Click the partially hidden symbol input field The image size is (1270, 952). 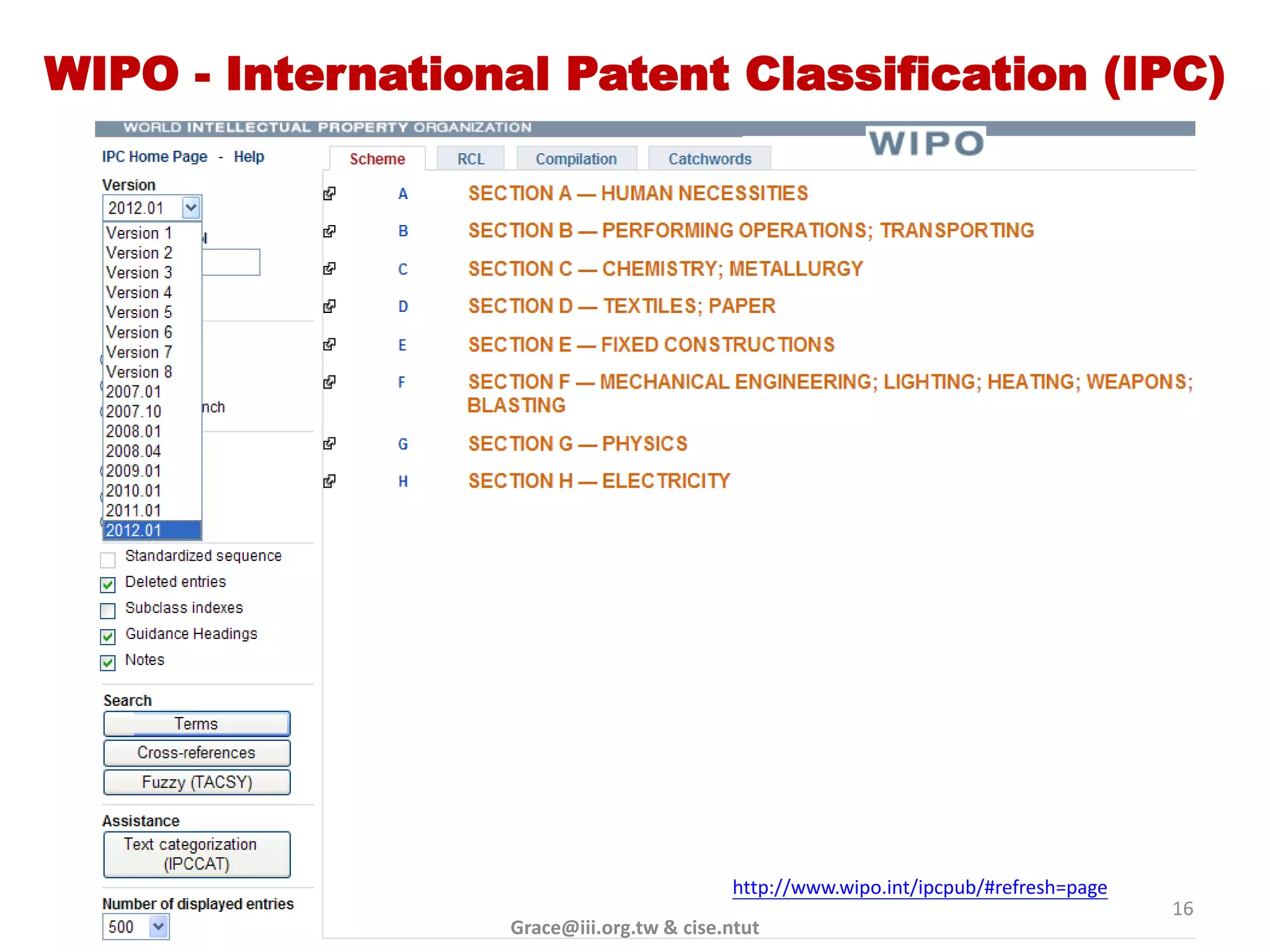click(231, 262)
